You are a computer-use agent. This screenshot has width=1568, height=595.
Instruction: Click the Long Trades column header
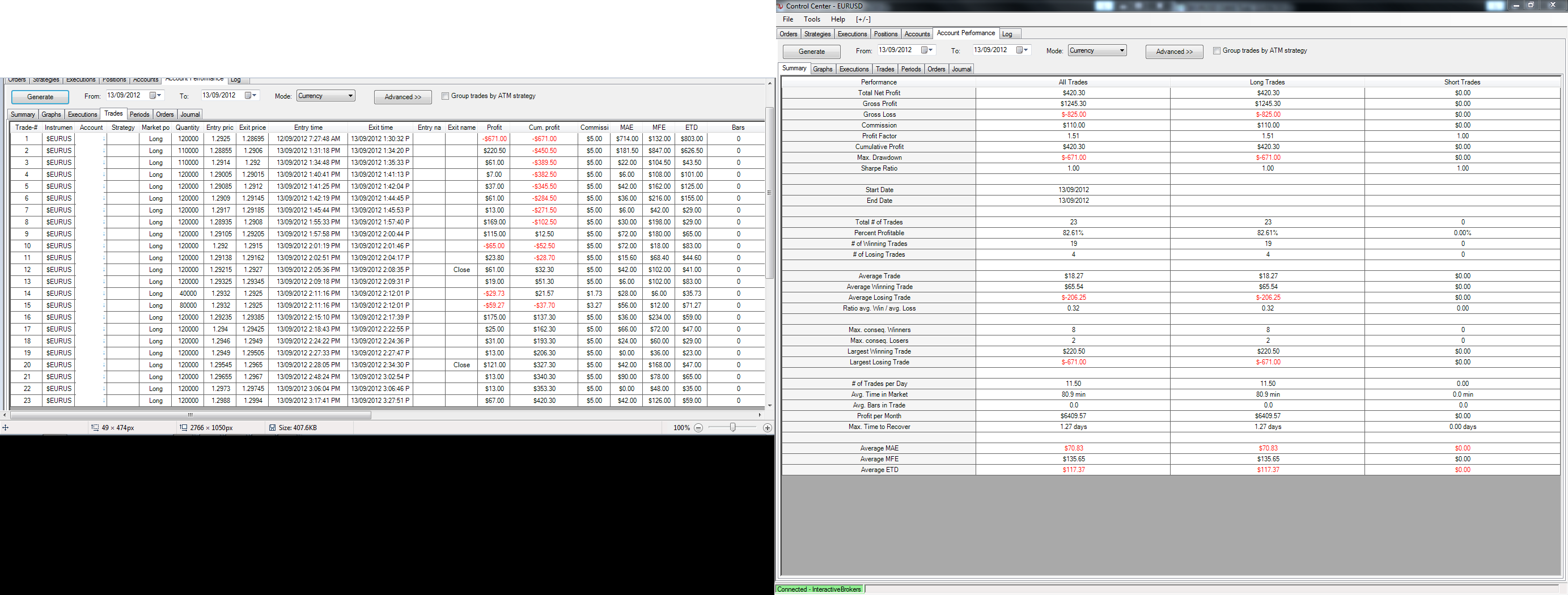1268,82
